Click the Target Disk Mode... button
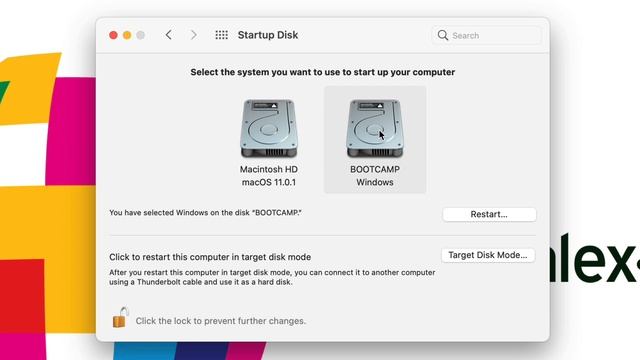Image resolution: width=640 pixels, height=360 pixels. (x=488, y=255)
